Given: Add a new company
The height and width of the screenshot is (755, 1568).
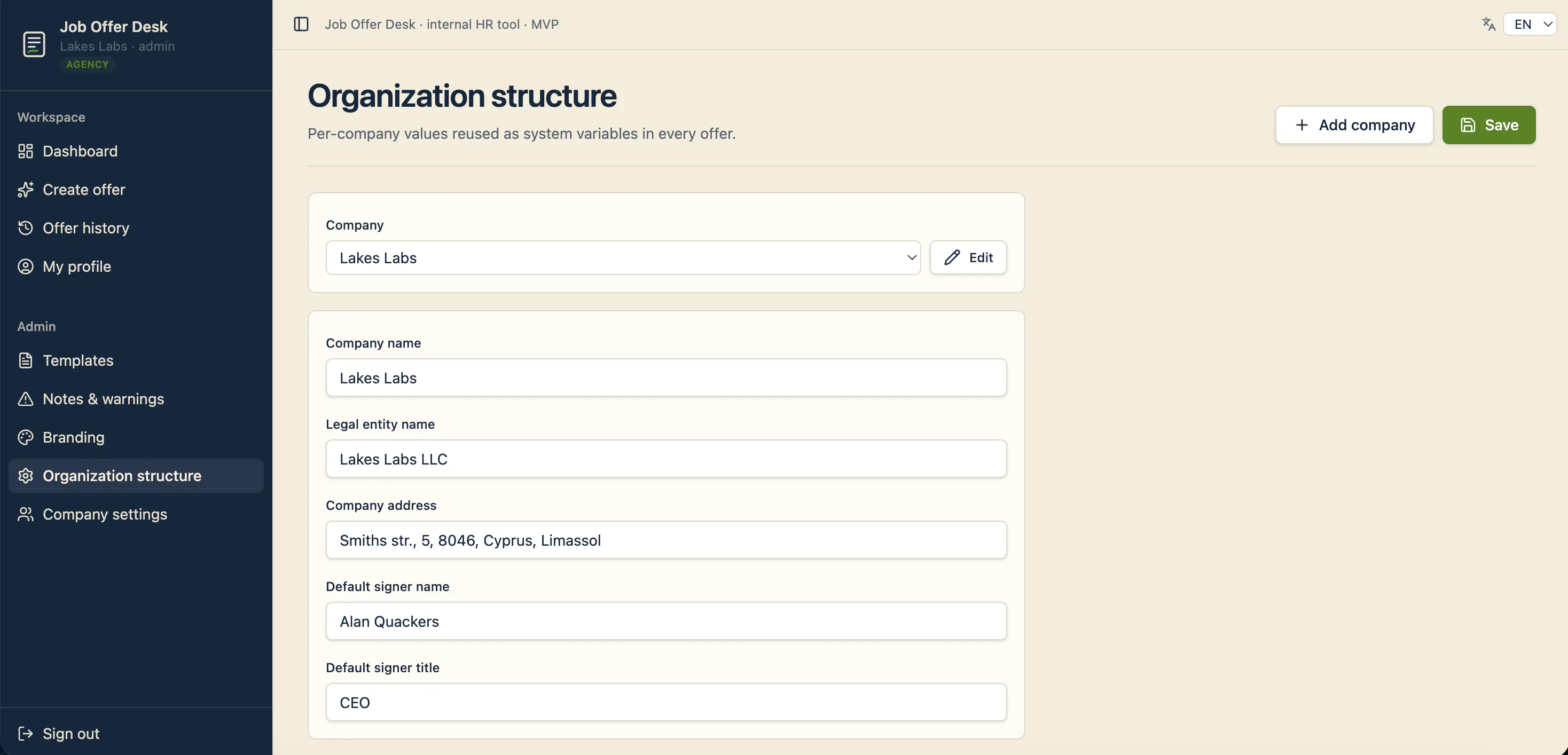Looking at the screenshot, I should (1354, 125).
